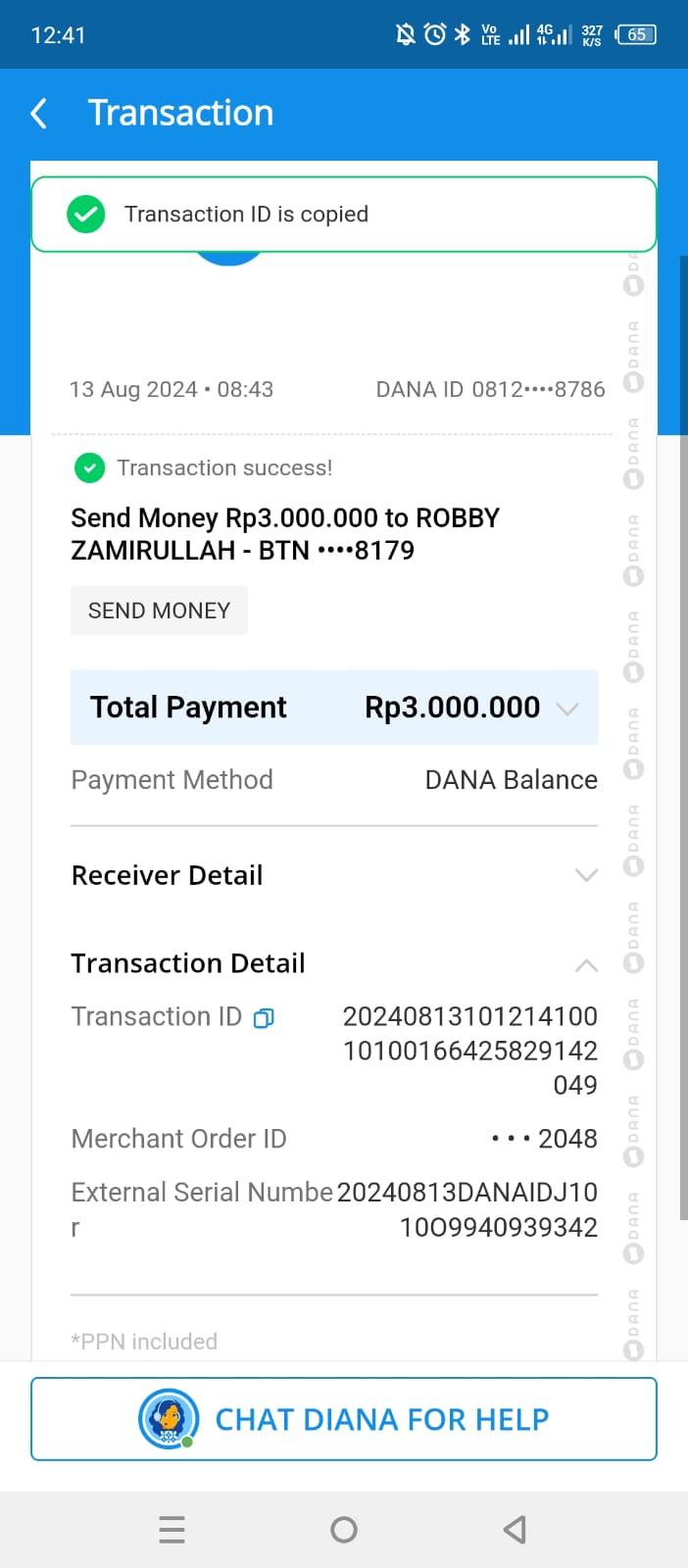
Task: Expand the Receiver Detail section
Action: pos(585,875)
